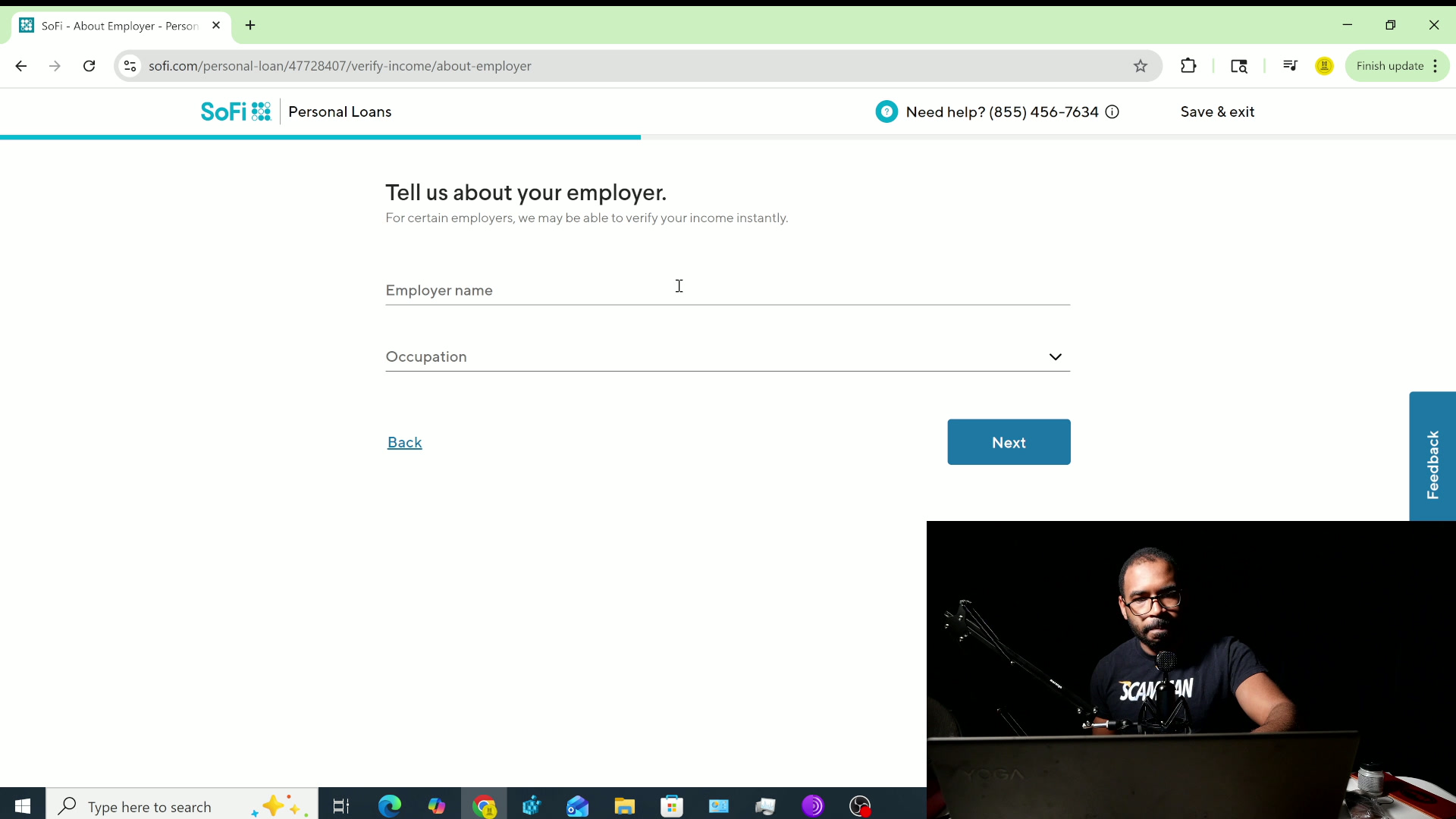The image size is (1456, 819).
Task: Click the address bar URL
Action: tap(340, 66)
